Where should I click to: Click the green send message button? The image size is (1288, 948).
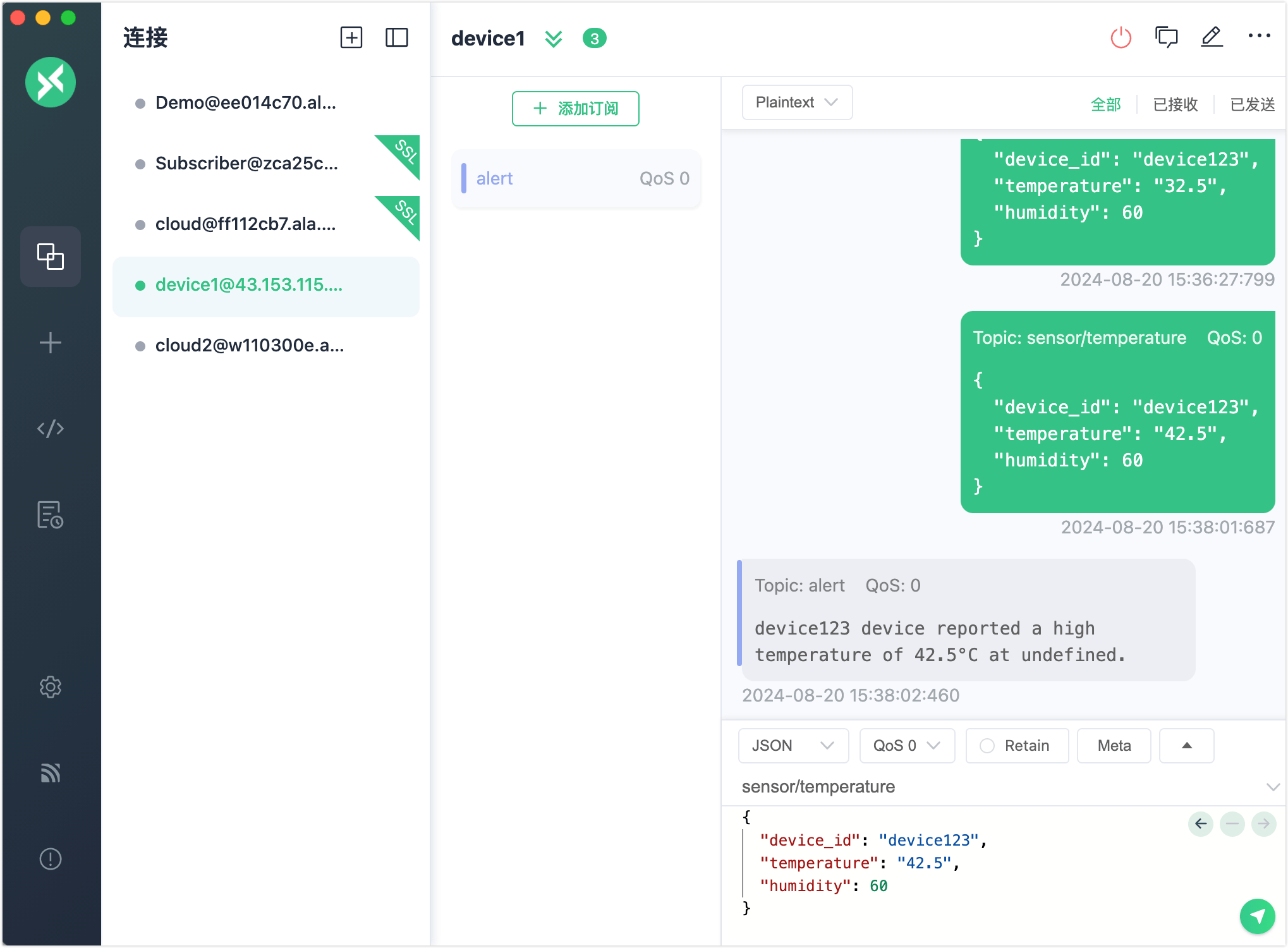(x=1257, y=916)
